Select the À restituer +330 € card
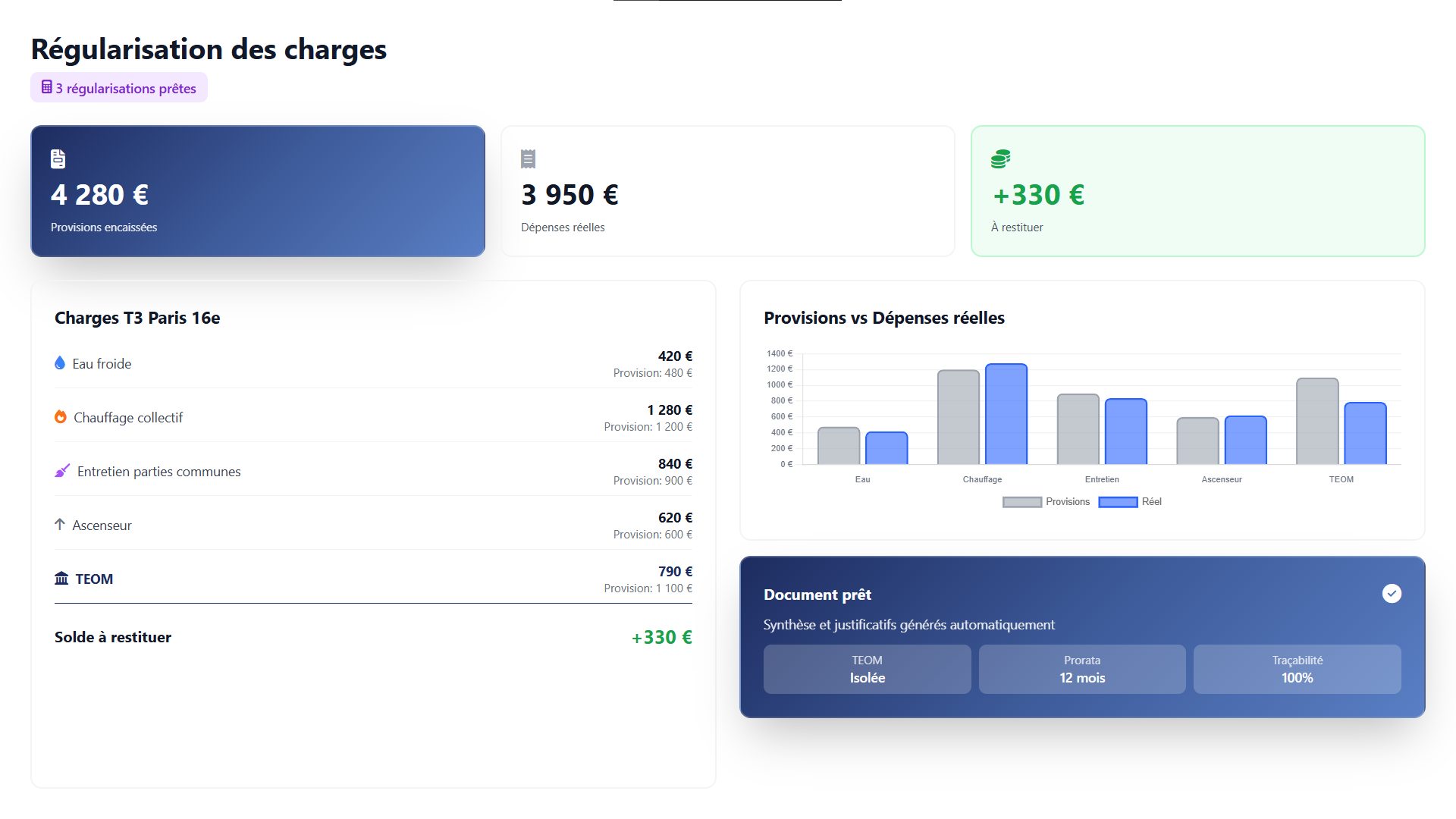This screenshot has width=1456, height=819. pos(1198,191)
